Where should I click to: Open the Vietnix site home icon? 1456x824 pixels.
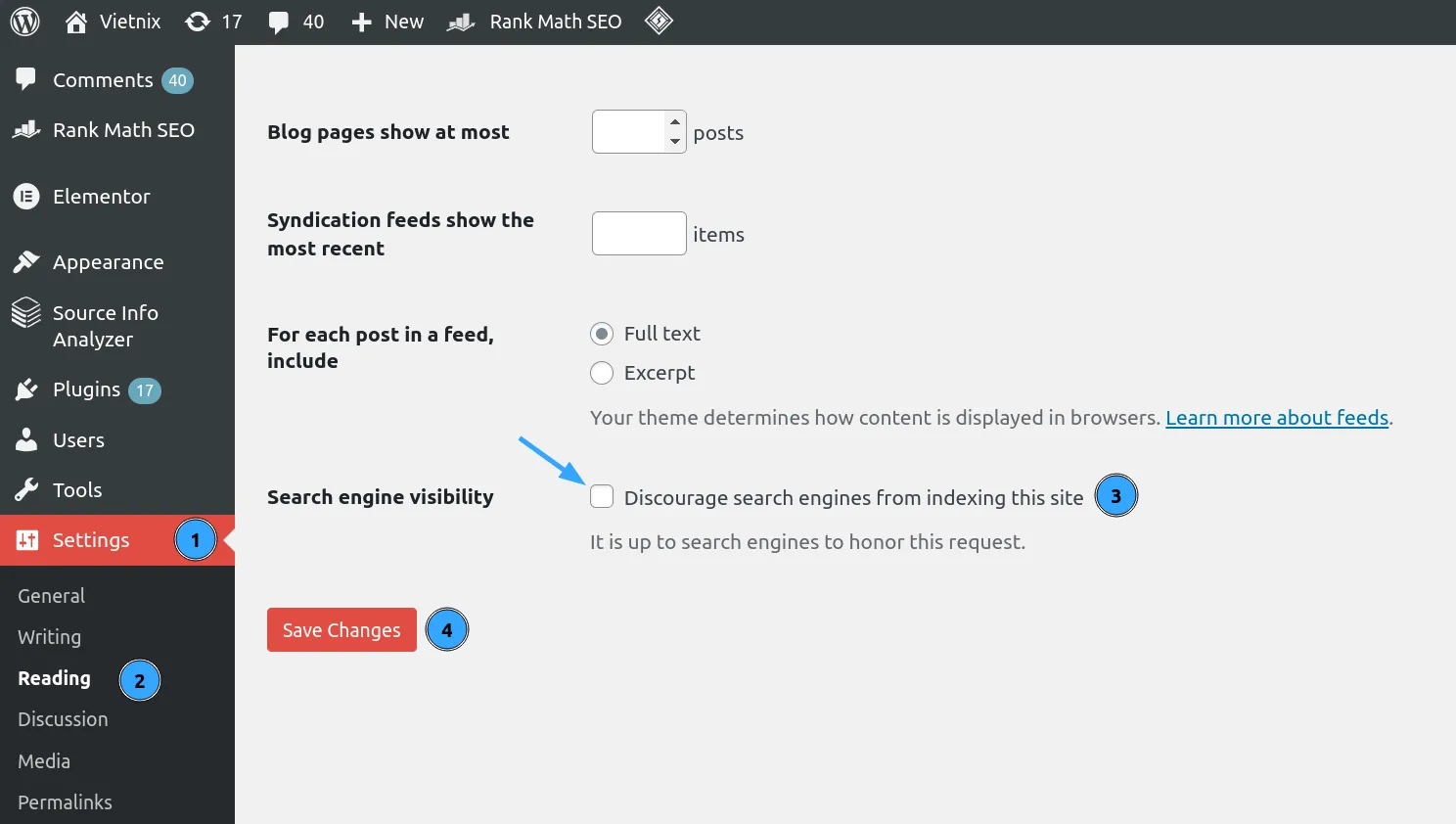pos(74,22)
